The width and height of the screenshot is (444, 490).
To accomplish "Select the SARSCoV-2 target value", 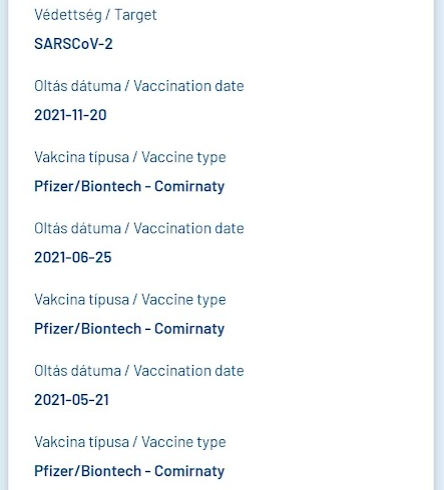I will point(73,44).
